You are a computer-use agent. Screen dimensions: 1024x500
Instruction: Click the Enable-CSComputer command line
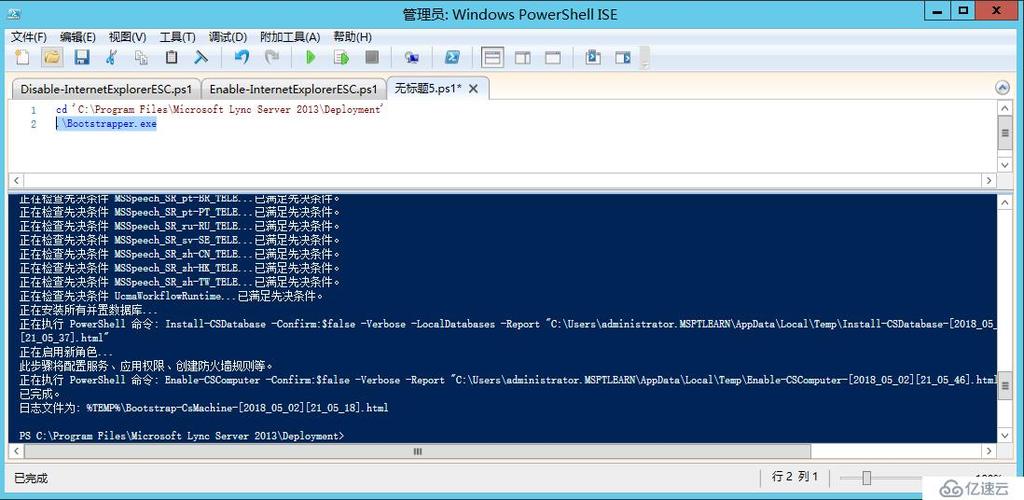507,380
